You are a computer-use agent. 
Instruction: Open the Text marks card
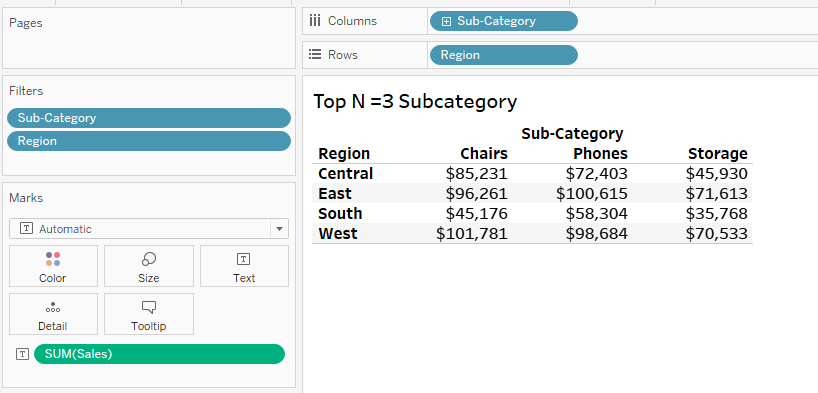[244, 266]
